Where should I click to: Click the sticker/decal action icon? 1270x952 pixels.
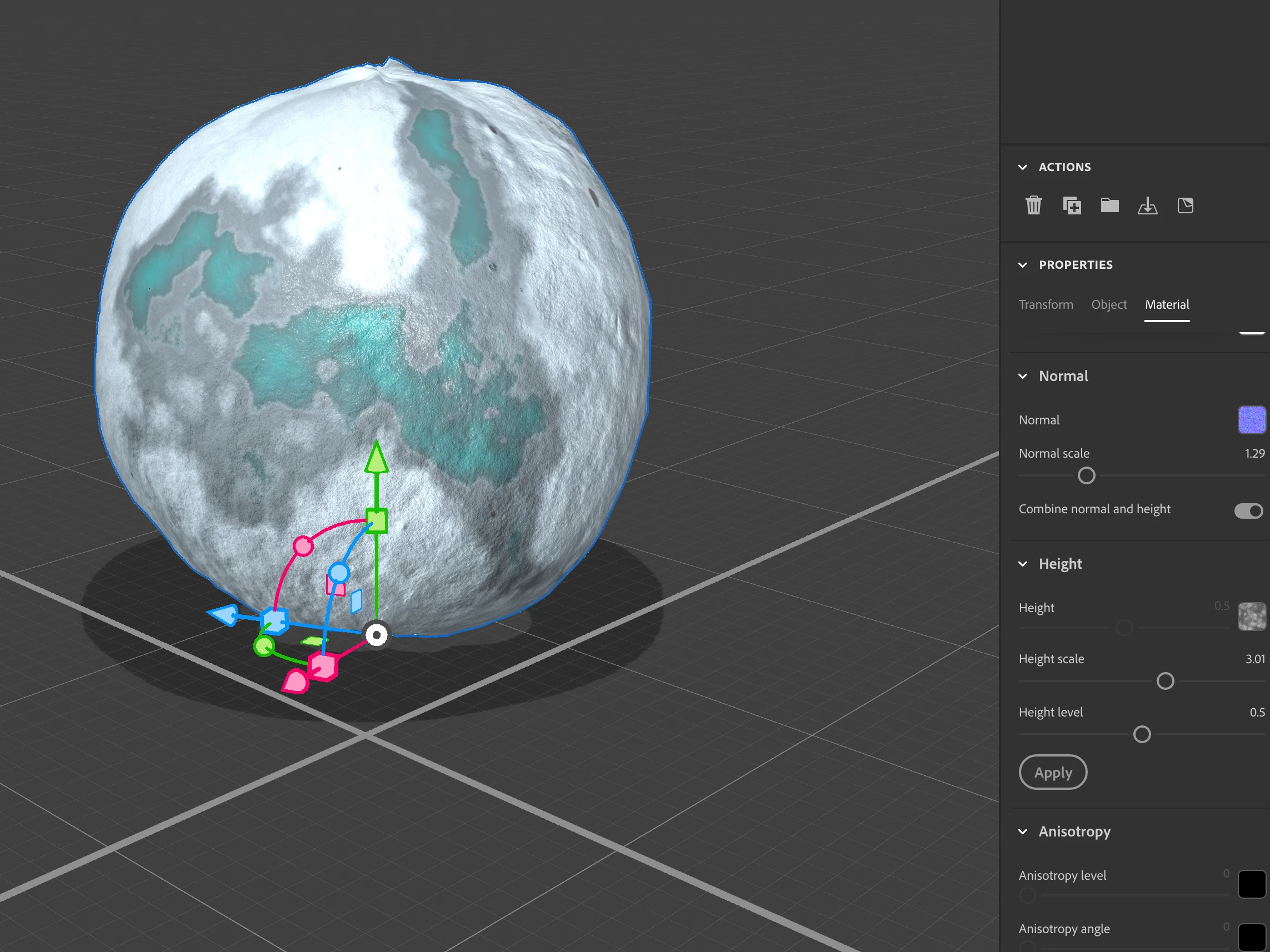pyautogui.click(x=1185, y=206)
